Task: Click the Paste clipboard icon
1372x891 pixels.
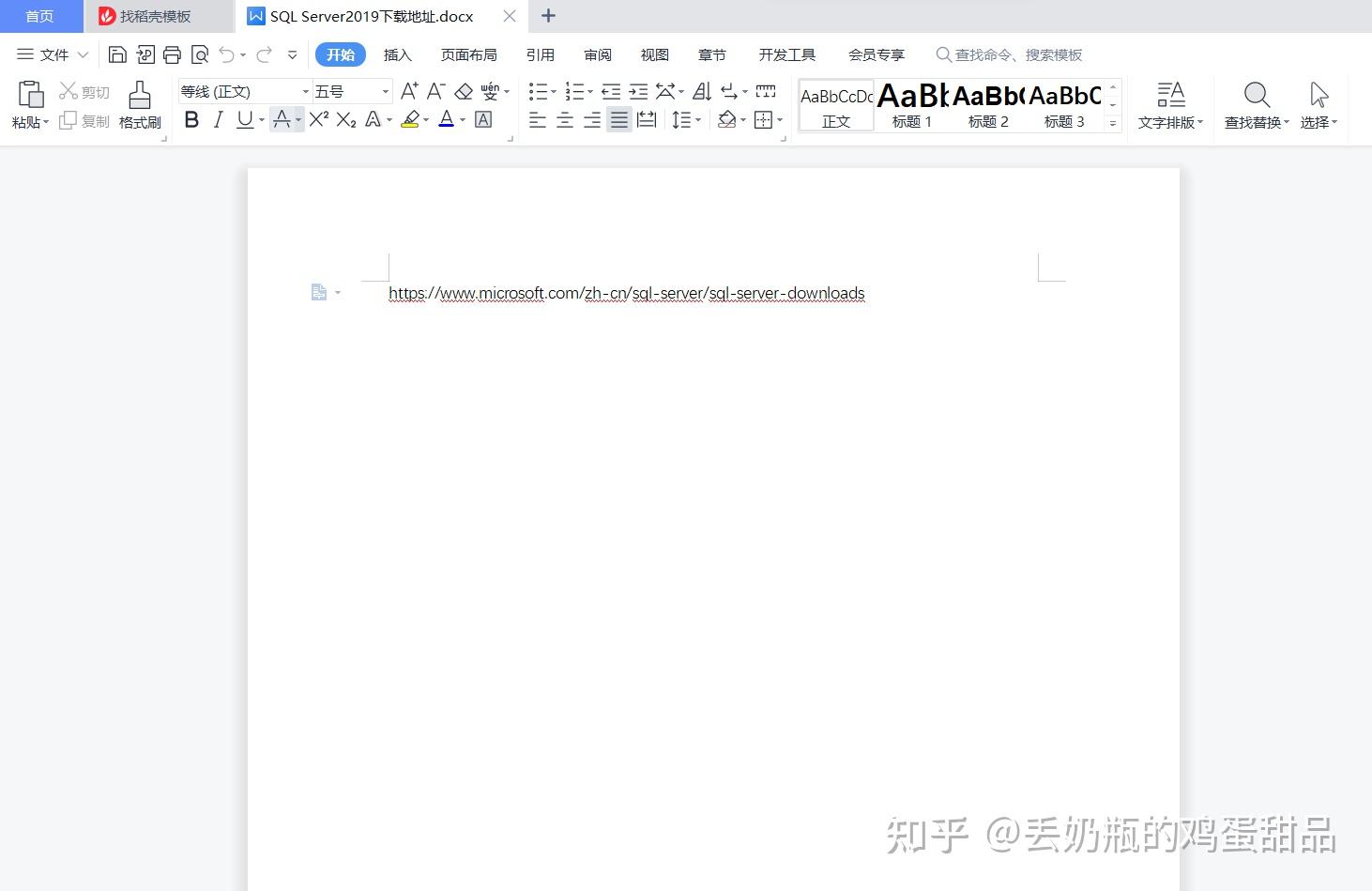Action: [31, 95]
